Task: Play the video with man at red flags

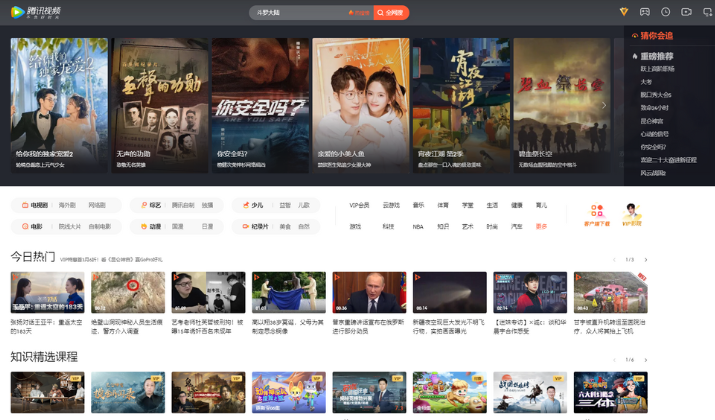Action: click(369, 292)
